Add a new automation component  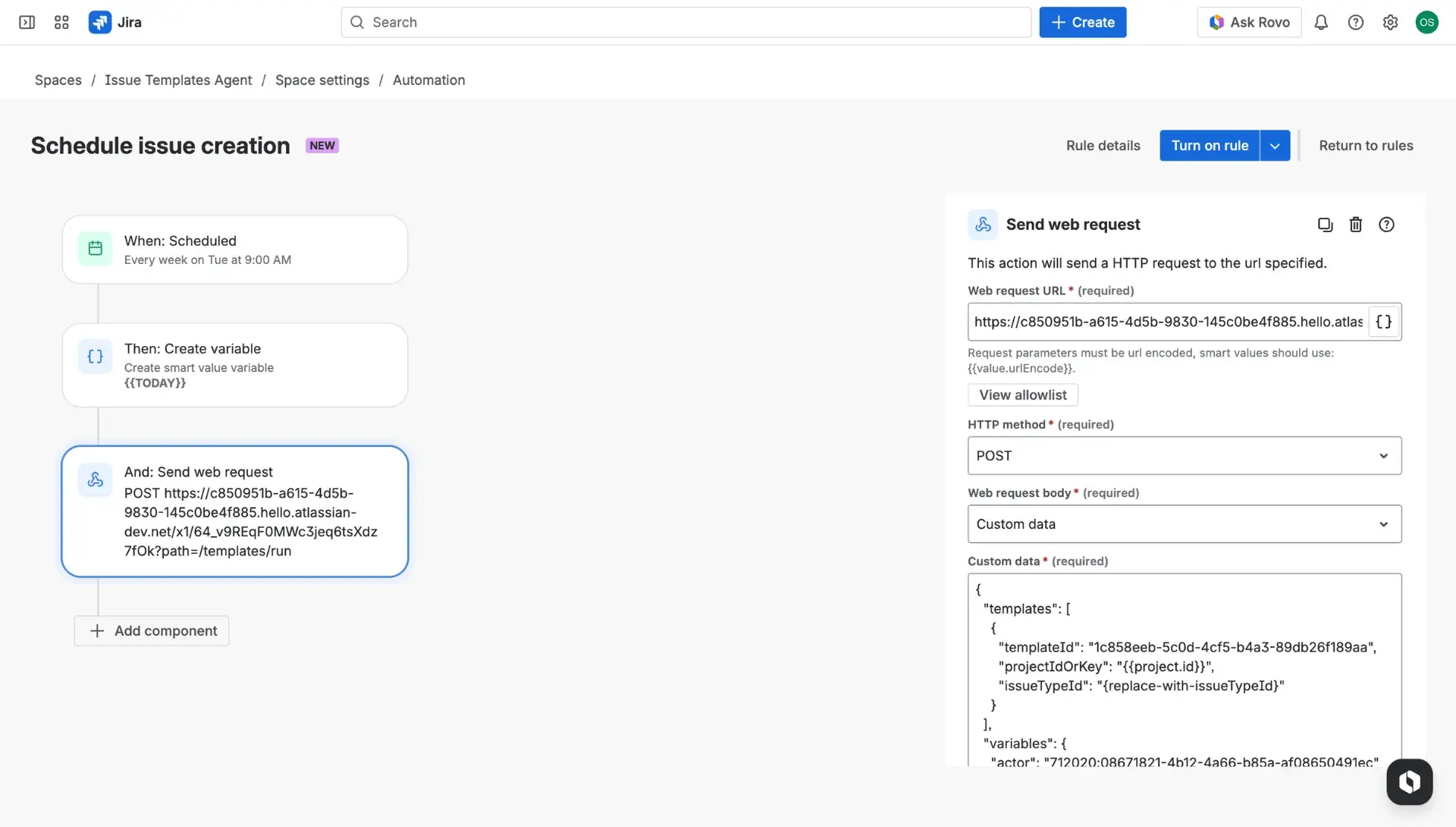[151, 630]
